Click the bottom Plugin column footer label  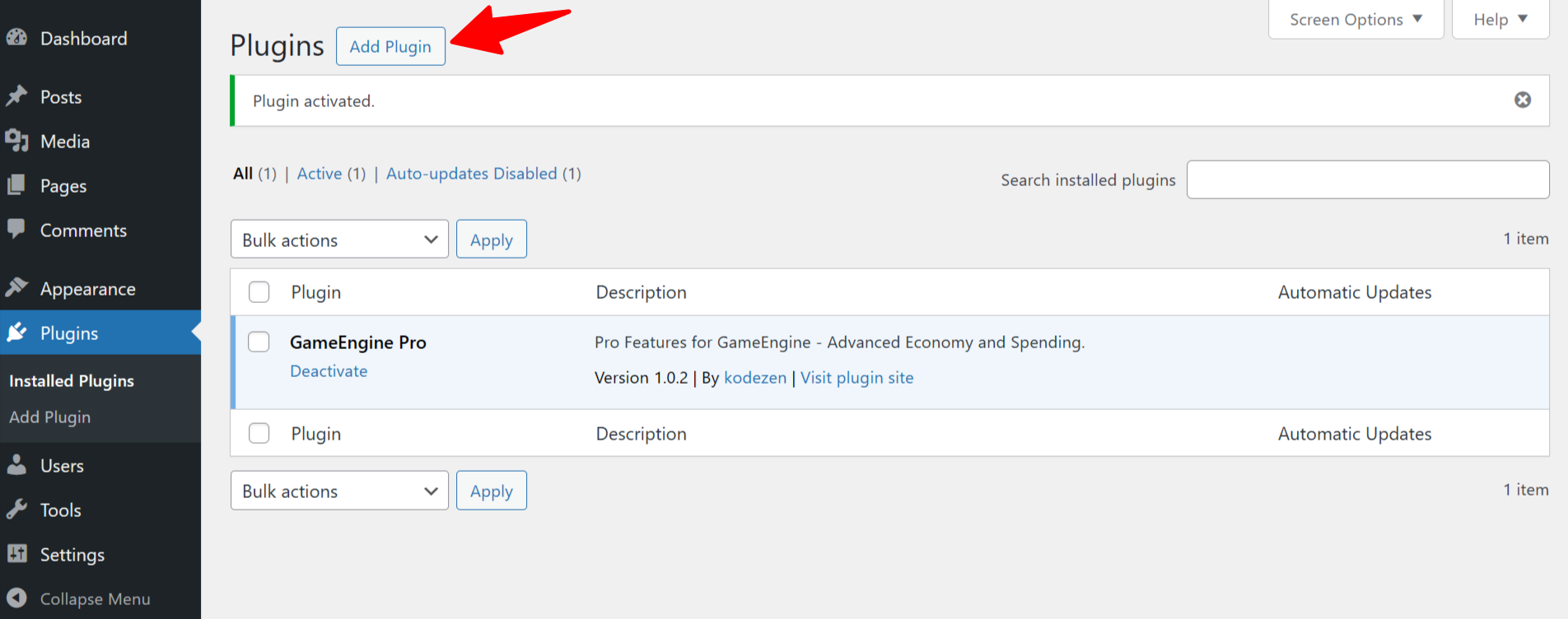316,434
